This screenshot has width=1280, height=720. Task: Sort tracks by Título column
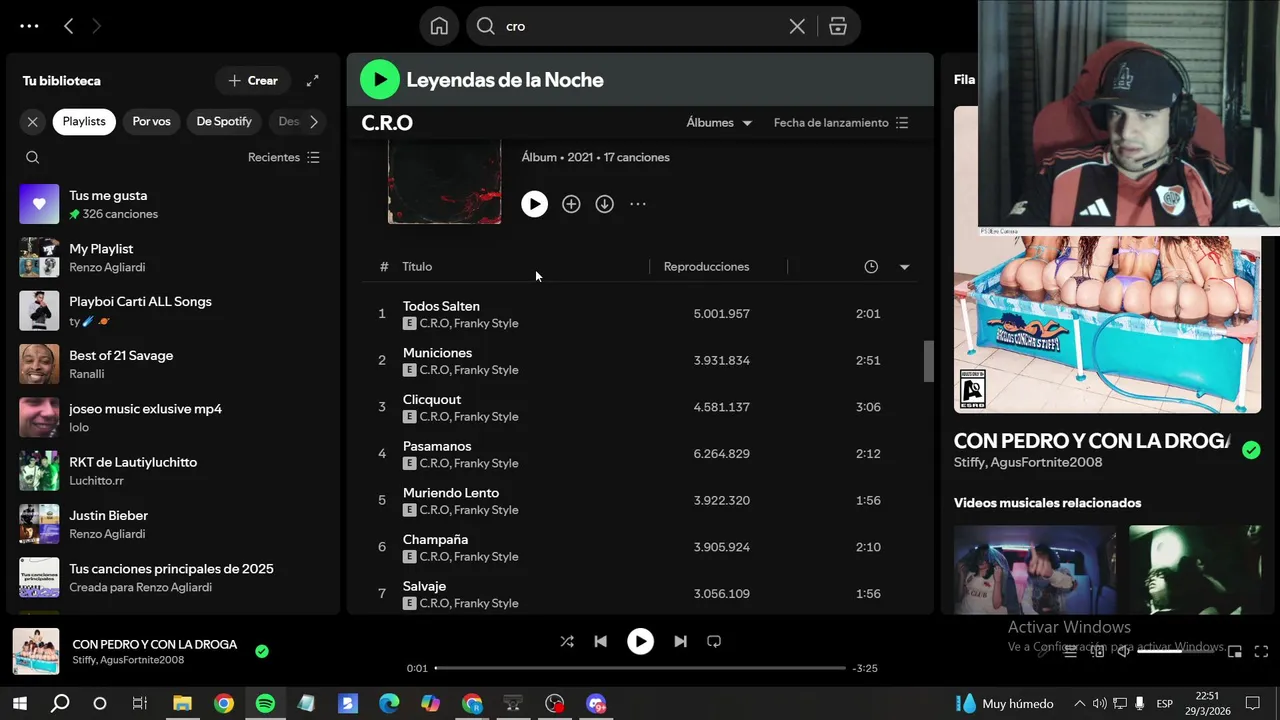tap(417, 267)
